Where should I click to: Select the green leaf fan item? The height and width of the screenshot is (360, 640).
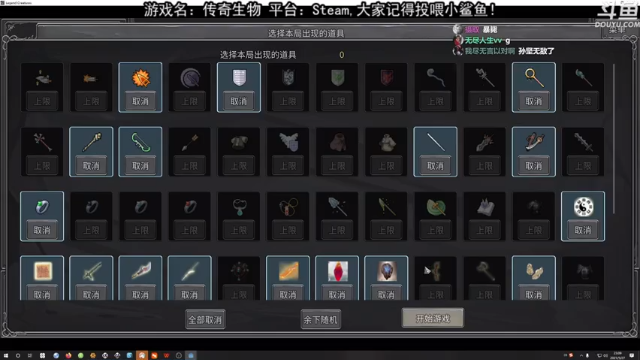(x=436, y=207)
